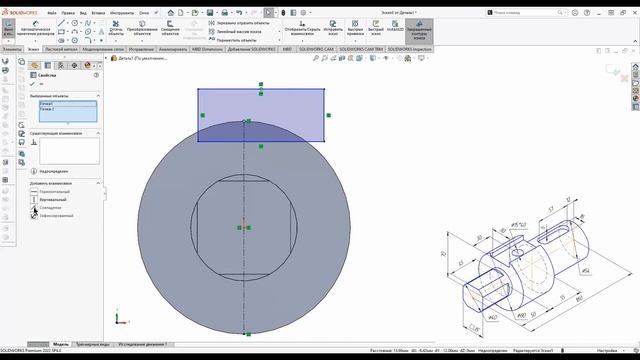Select the Sketch Fillet tool

[x=88, y=40]
